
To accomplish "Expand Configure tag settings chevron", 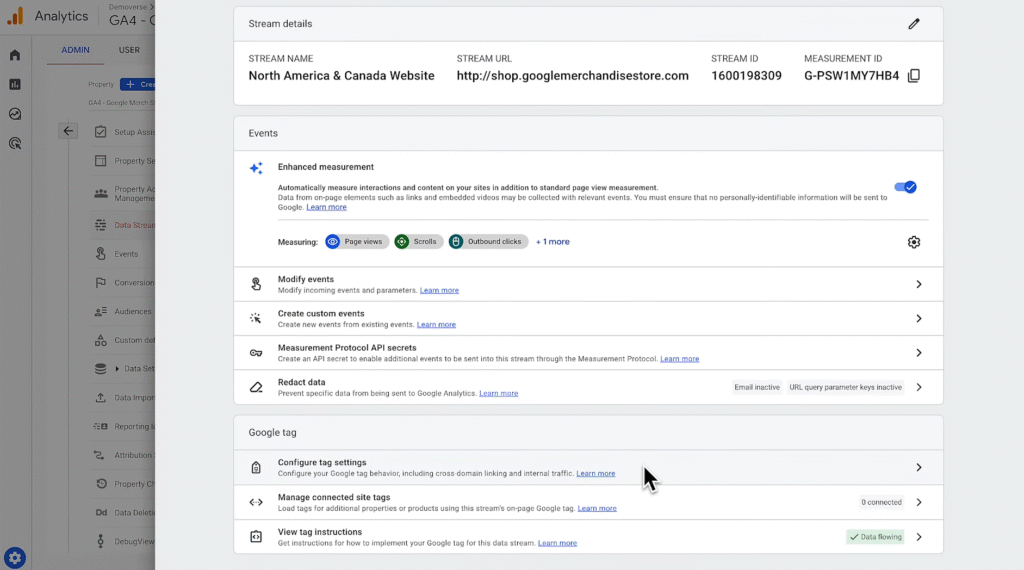I will tap(918, 467).
